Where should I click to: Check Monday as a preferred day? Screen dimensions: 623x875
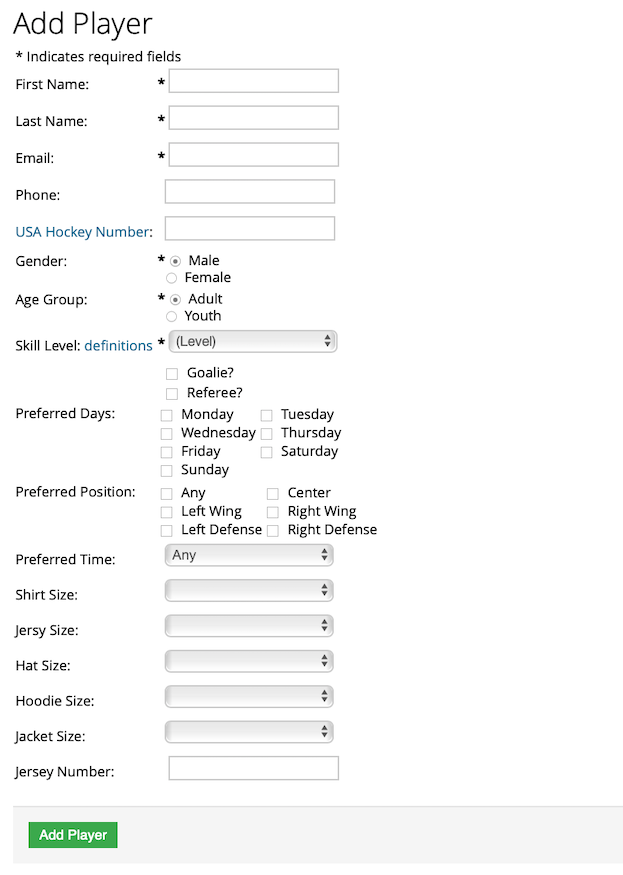[x=167, y=414]
